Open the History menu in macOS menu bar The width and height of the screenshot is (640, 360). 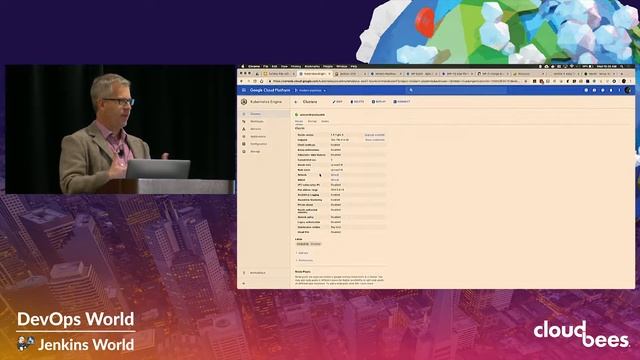[x=296, y=66]
